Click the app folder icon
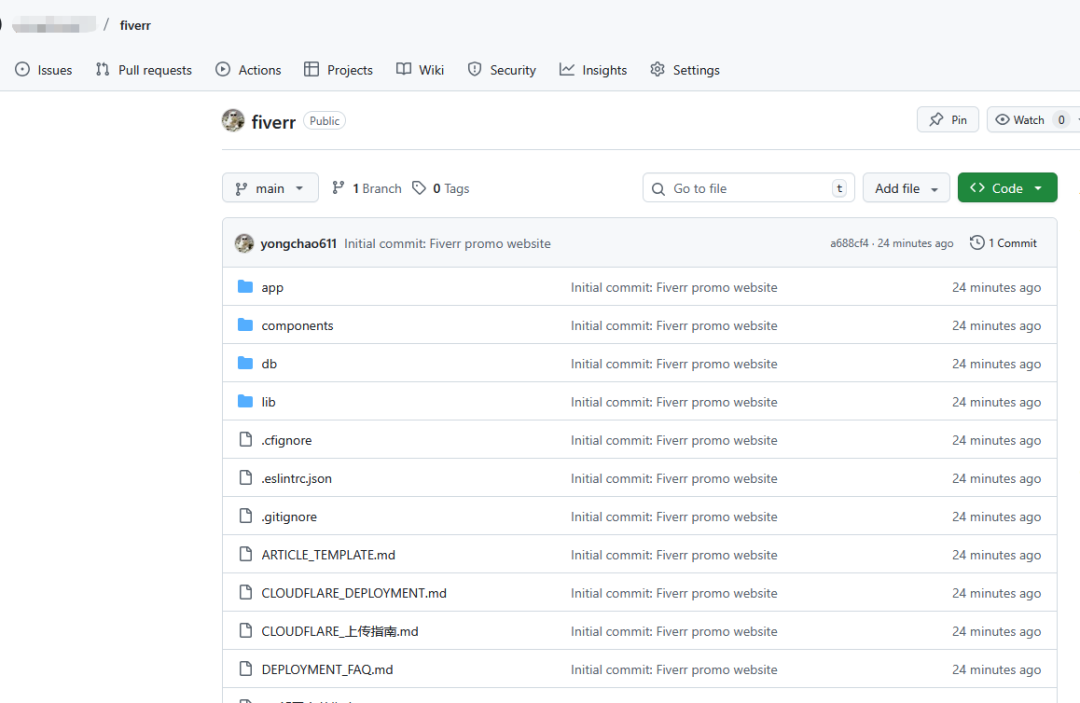 tap(245, 287)
